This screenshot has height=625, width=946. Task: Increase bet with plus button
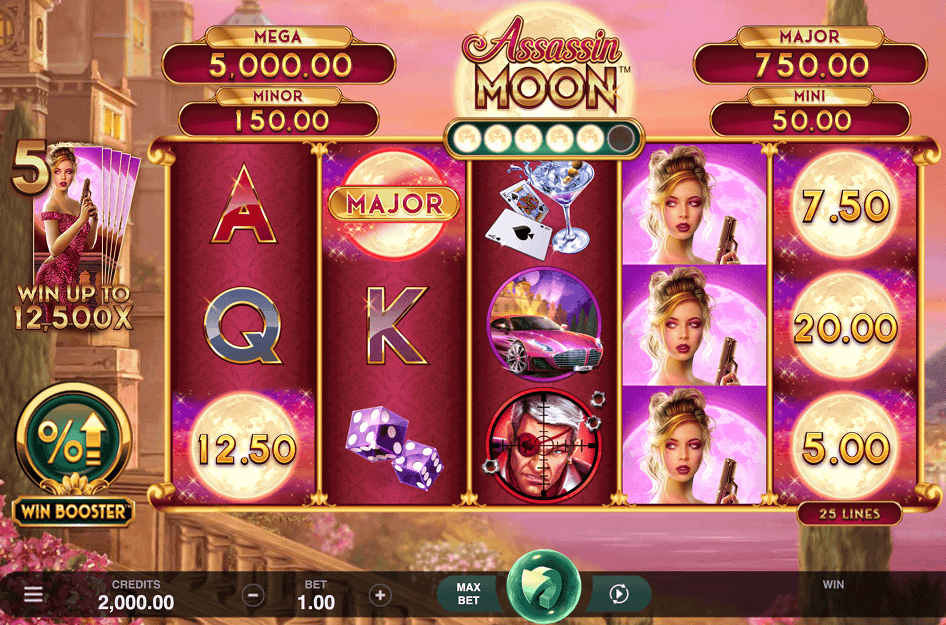(x=380, y=595)
